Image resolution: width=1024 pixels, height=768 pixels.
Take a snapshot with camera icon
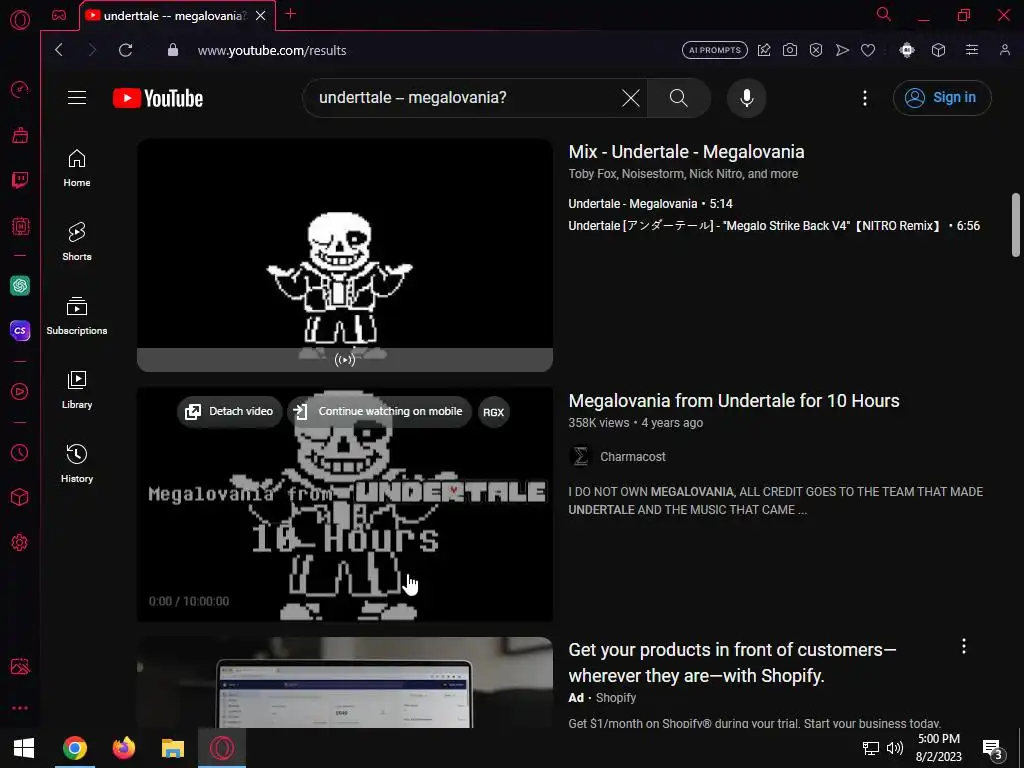point(790,50)
